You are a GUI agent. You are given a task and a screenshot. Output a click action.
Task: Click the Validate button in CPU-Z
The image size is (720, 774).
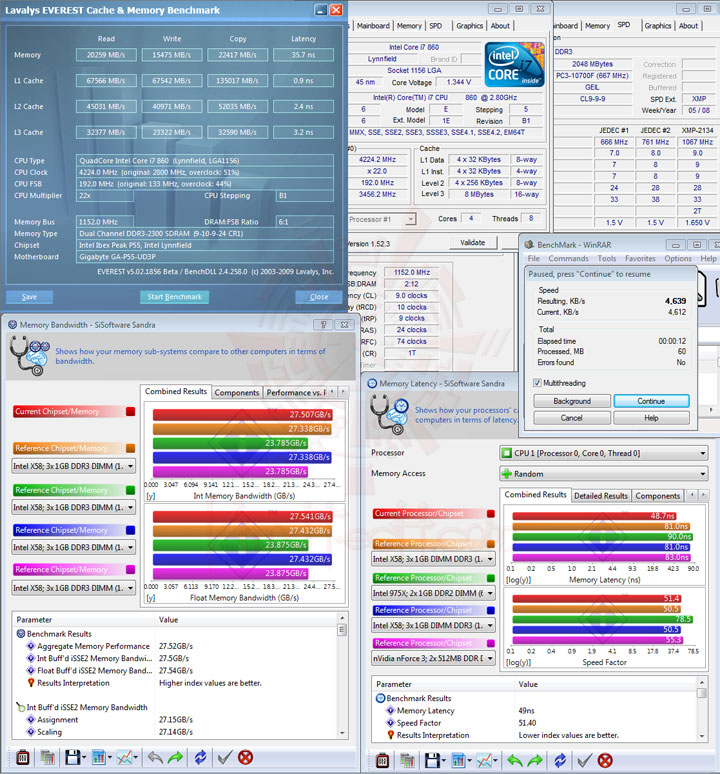click(x=472, y=242)
